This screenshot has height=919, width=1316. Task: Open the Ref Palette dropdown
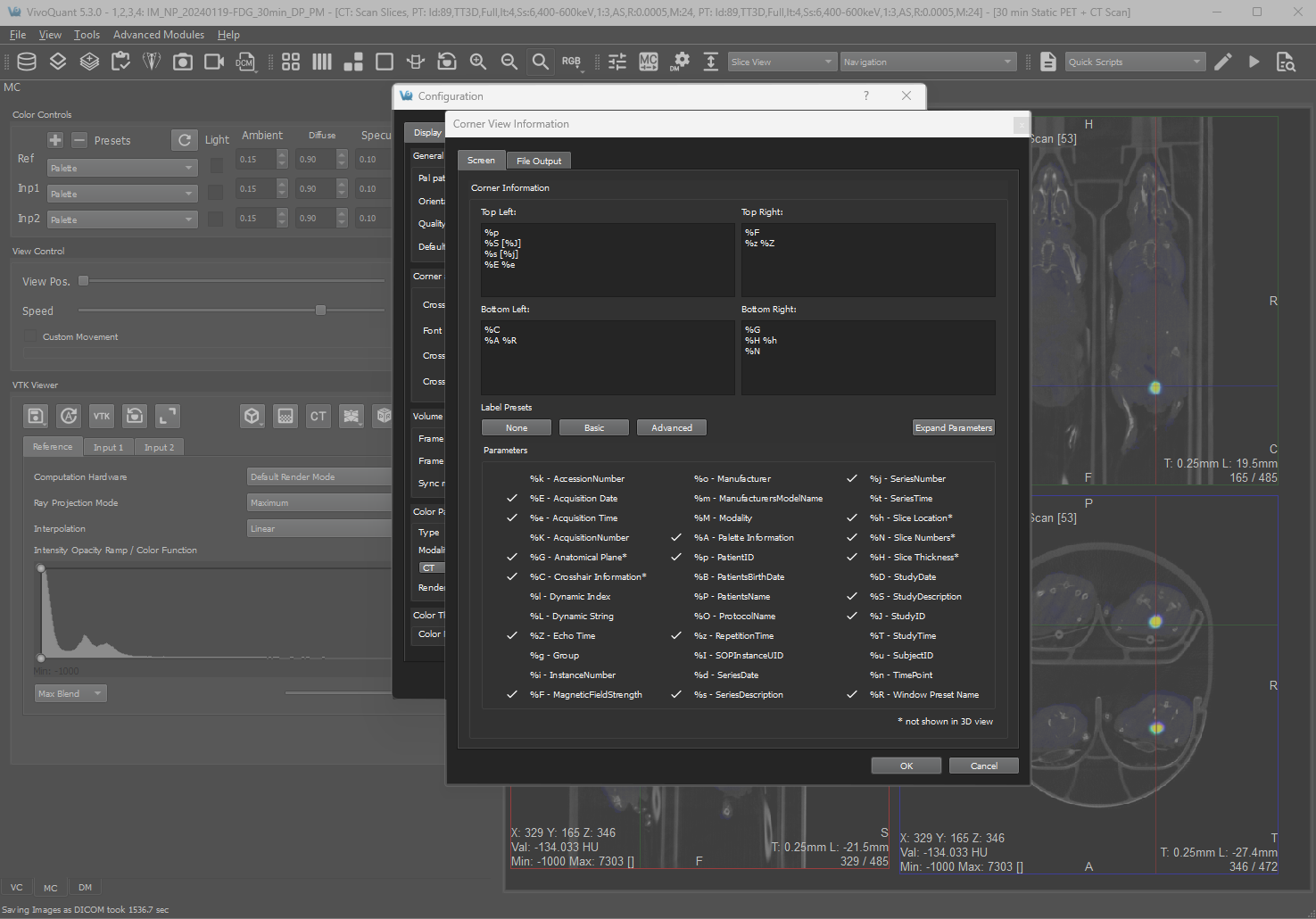click(122, 168)
